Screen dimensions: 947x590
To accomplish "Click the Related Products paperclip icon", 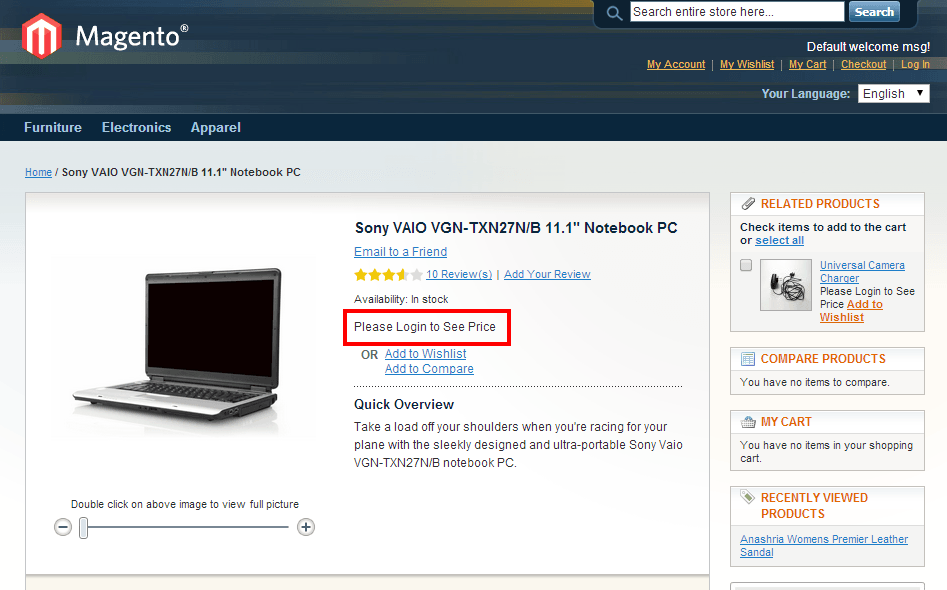I will (748, 204).
